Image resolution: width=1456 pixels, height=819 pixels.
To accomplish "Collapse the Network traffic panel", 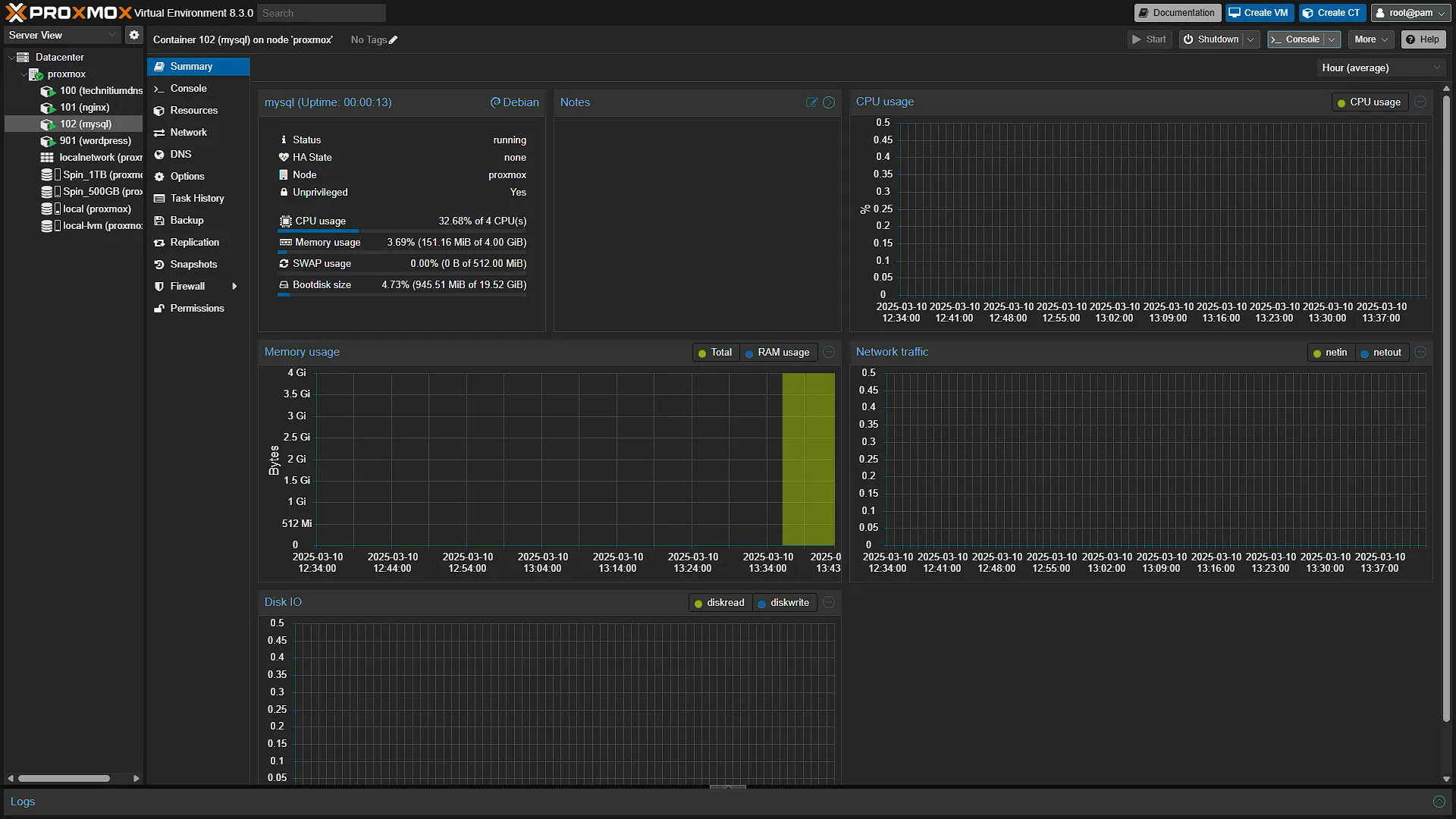I will (1420, 352).
